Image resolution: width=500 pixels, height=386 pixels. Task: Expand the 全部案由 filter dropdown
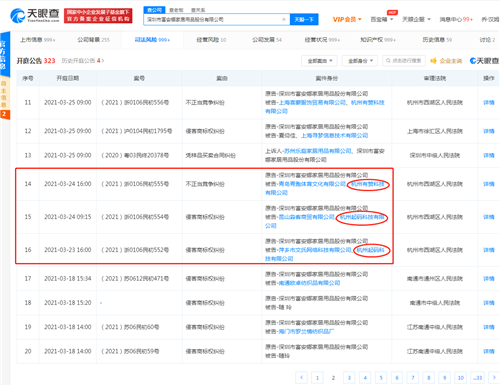[x=320, y=61]
